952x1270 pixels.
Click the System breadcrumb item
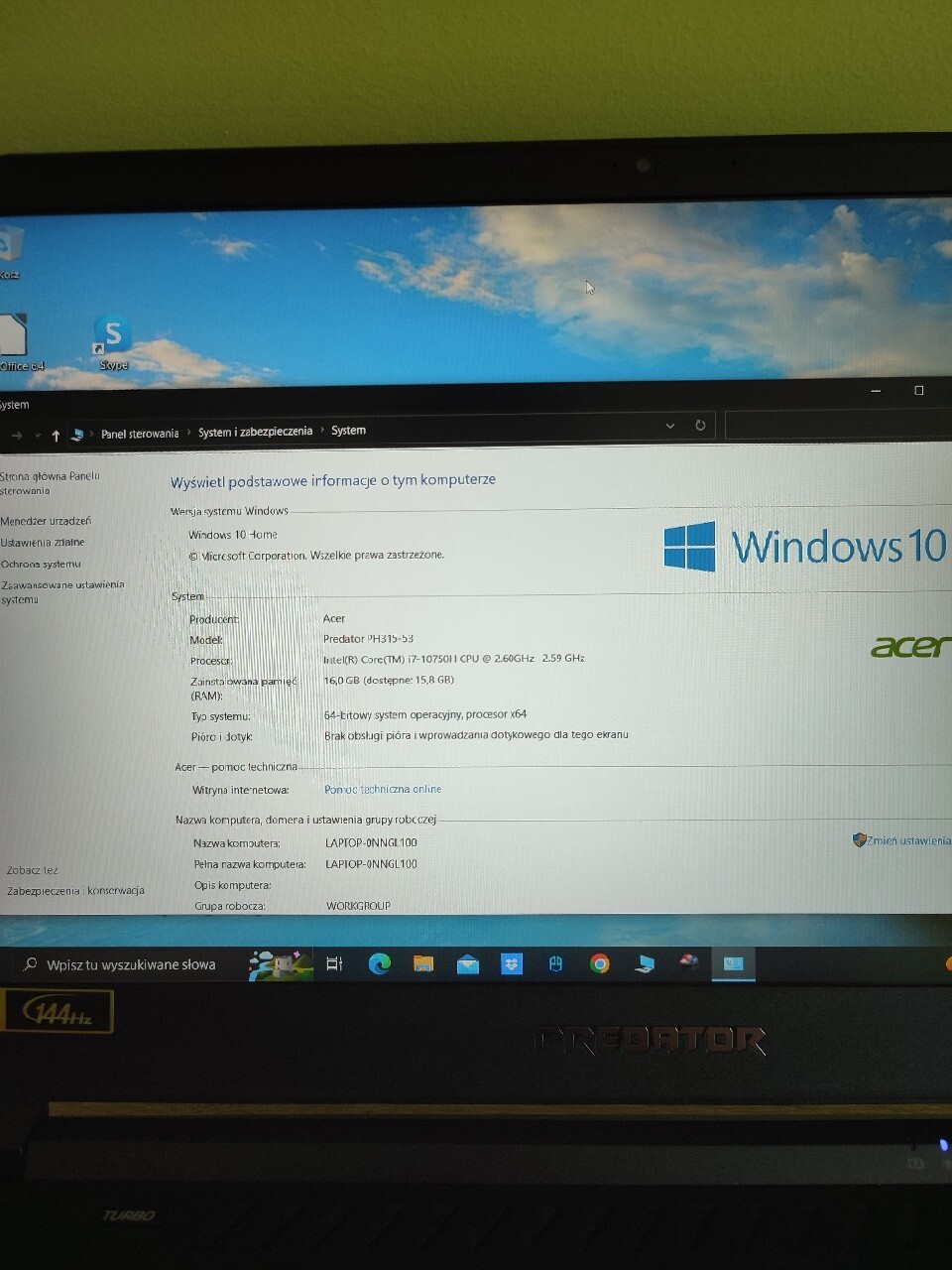click(x=348, y=431)
